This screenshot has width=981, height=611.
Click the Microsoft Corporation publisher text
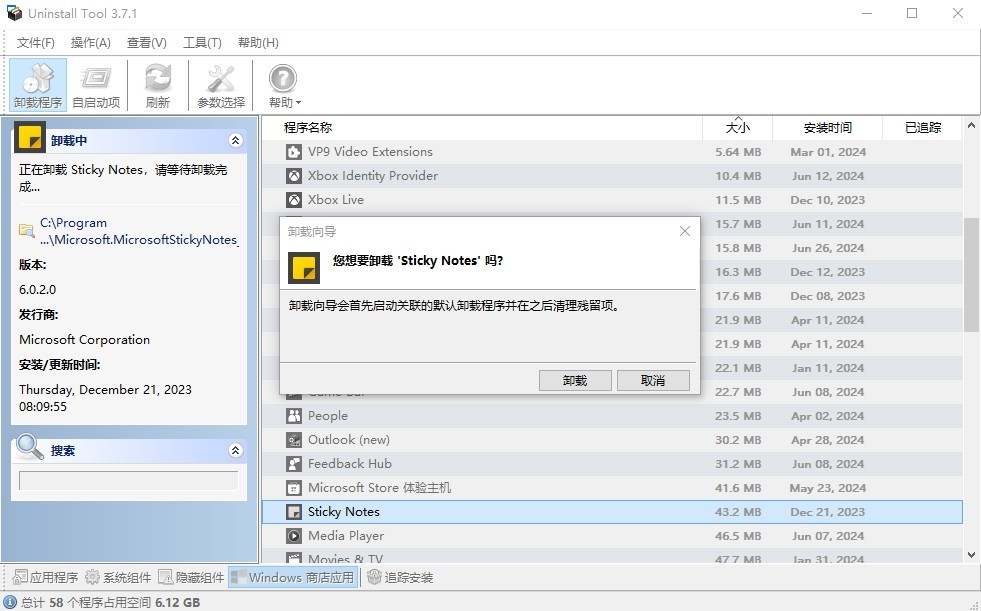tap(84, 340)
